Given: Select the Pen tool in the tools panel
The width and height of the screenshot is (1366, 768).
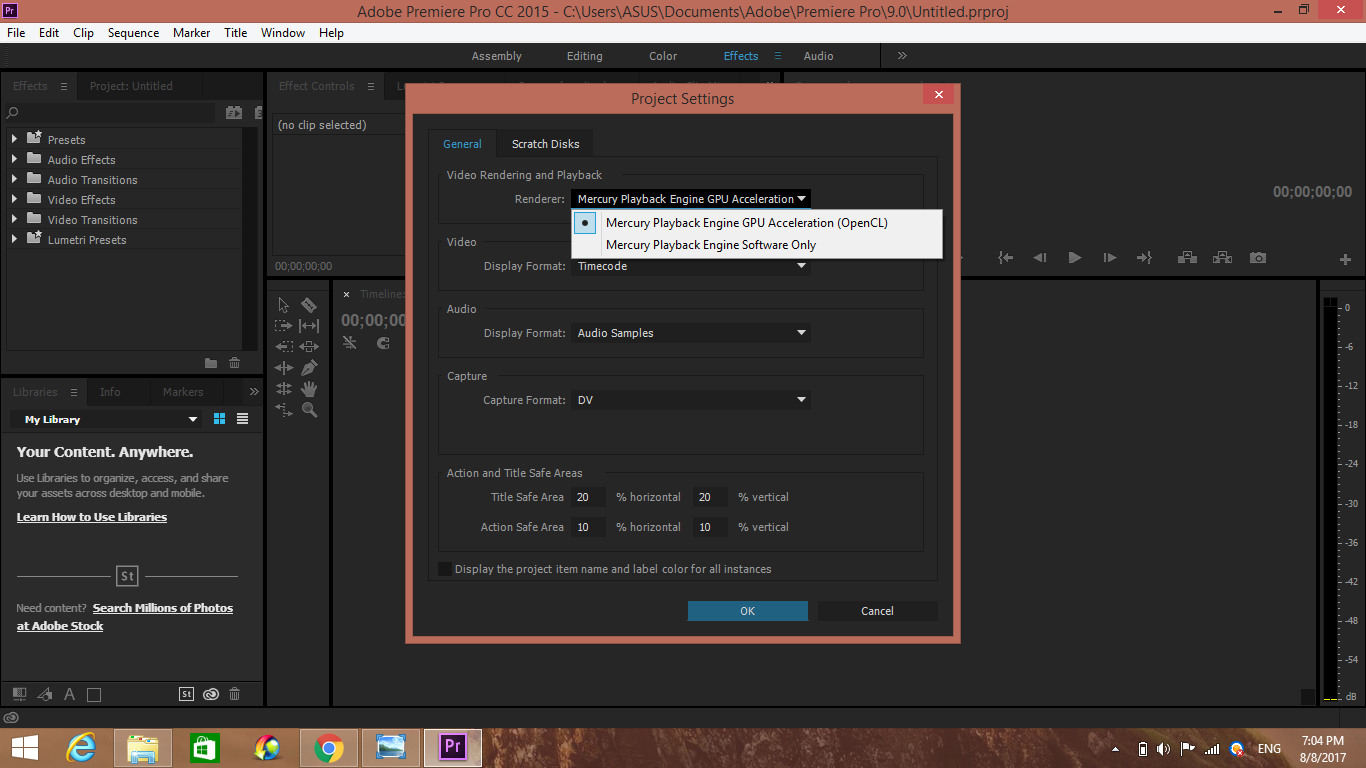Looking at the screenshot, I should 309,367.
